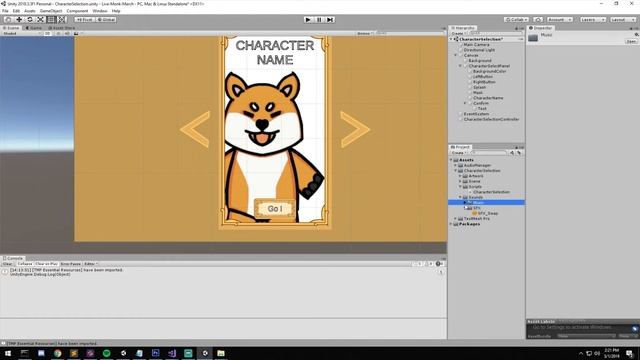Click the Clear button in Console
Image resolution: width=640 pixels, height=360 pixels.
point(8,264)
